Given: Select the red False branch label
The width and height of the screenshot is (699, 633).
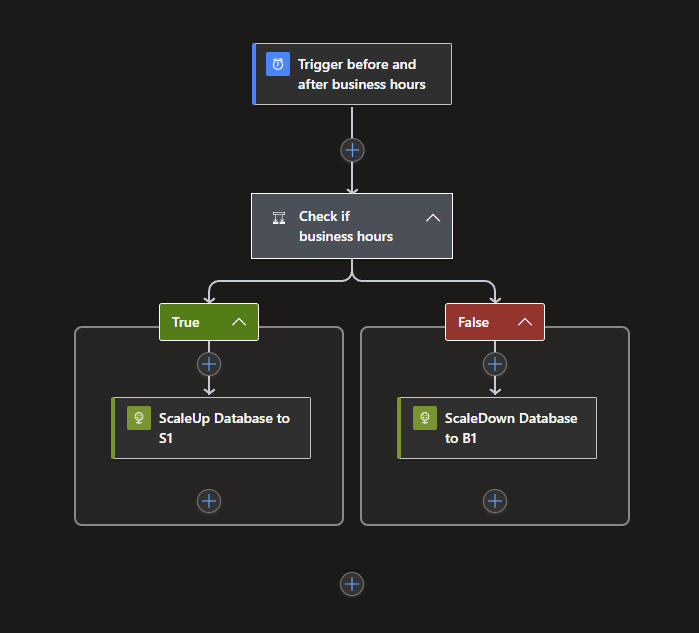Looking at the screenshot, I should [473, 322].
